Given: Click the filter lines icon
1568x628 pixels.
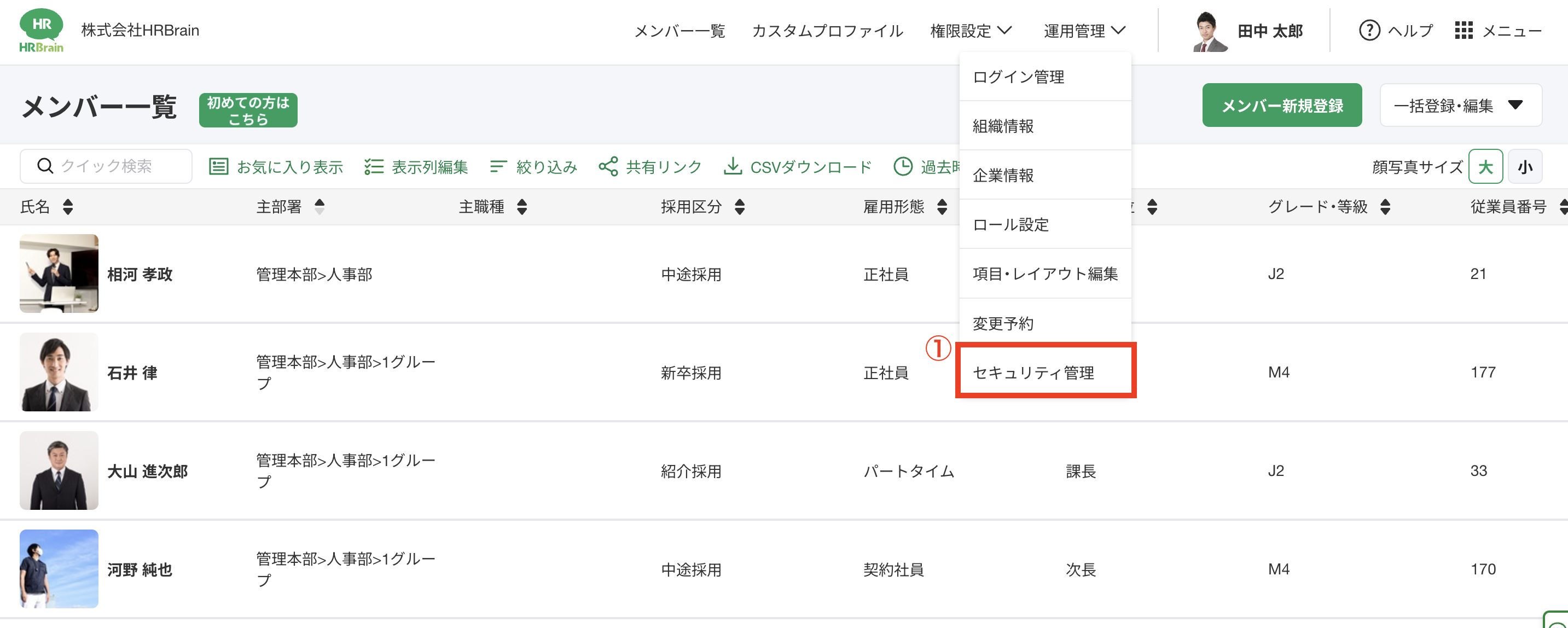Looking at the screenshot, I should tap(498, 166).
